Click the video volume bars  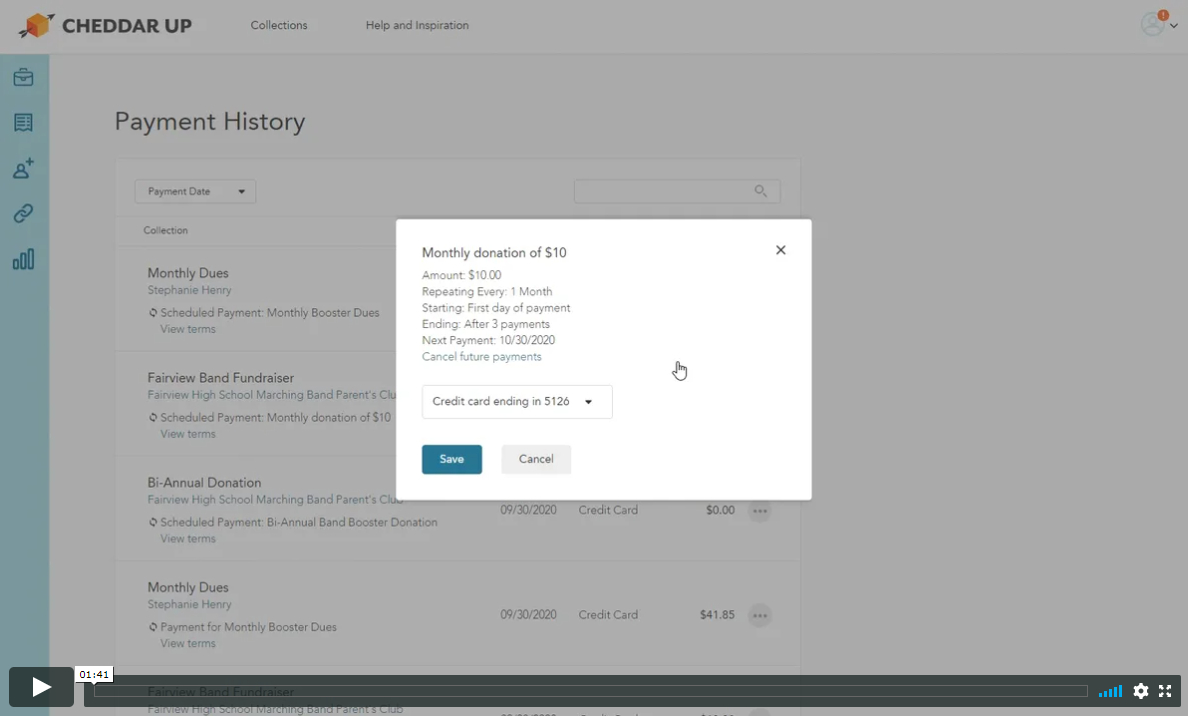click(x=1110, y=691)
